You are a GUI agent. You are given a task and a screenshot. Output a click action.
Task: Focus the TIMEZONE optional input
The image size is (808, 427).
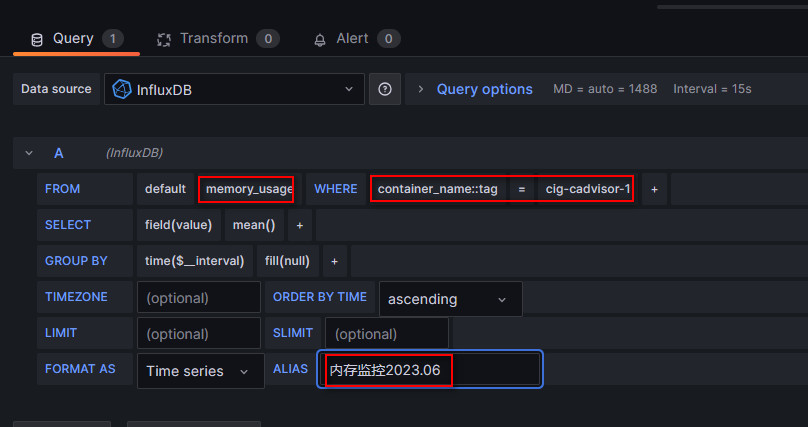point(199,297)
